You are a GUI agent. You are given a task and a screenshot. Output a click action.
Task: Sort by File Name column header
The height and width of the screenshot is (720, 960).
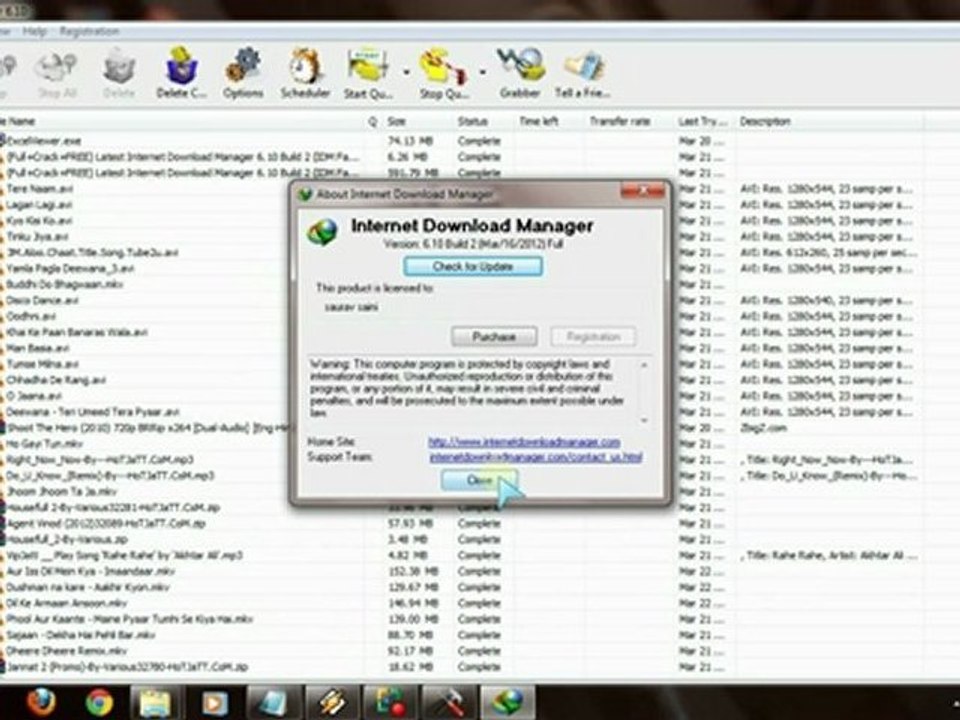click(x=184, y=121)
